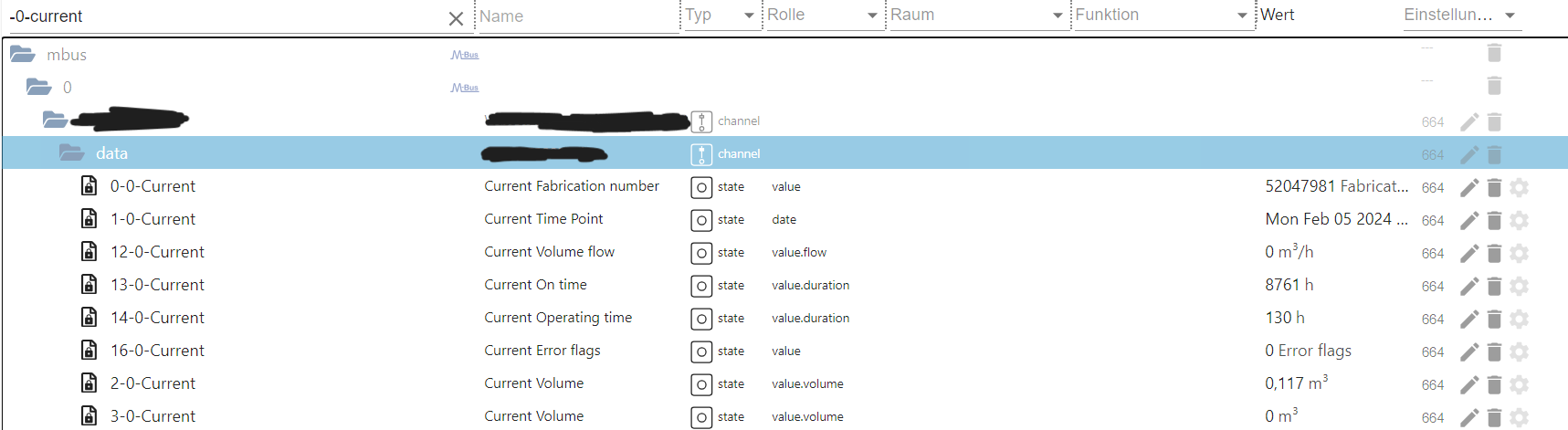Clear the -0-current filter text

[457, 18]
